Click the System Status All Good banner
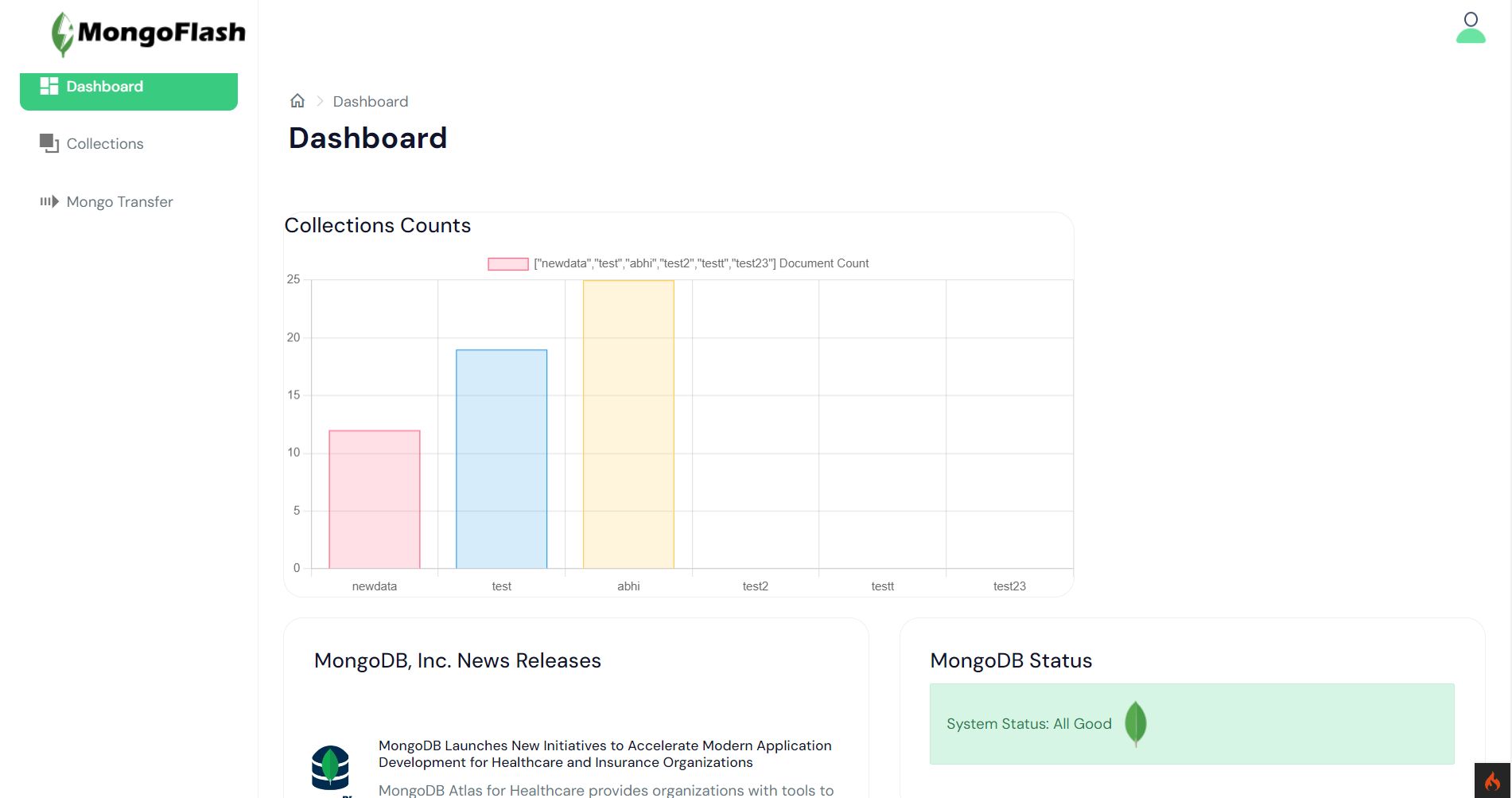The width and height of the screenshot is (1512, 798). point(1191,724)
